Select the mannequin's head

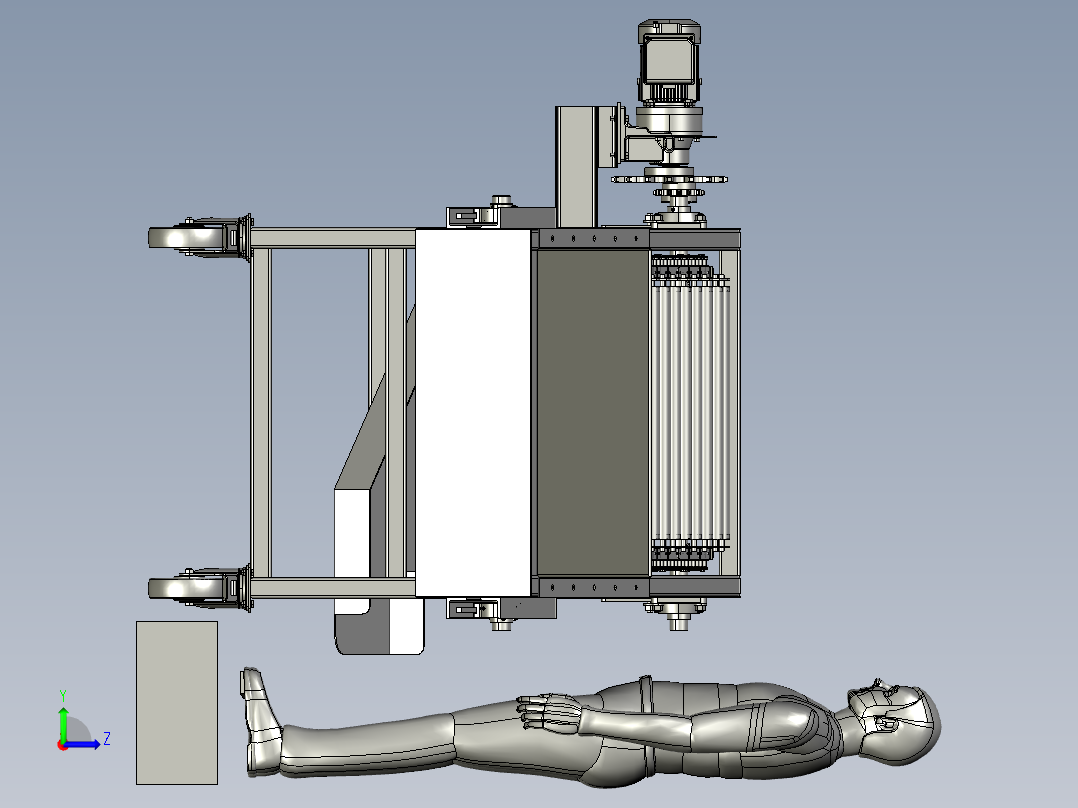pyautogui.click(x=894, y=723)
